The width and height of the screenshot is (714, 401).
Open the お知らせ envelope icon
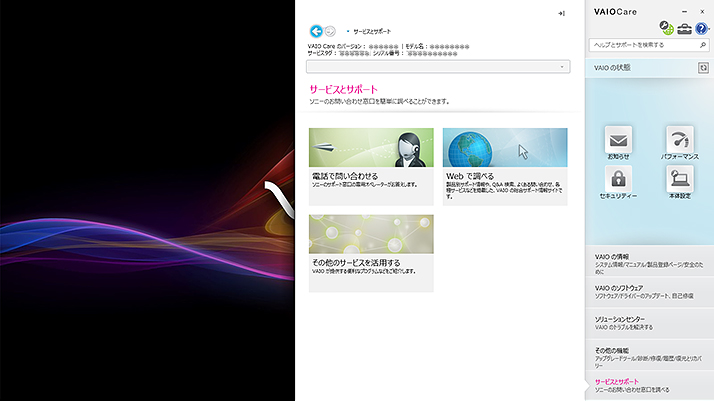[618, 141]
